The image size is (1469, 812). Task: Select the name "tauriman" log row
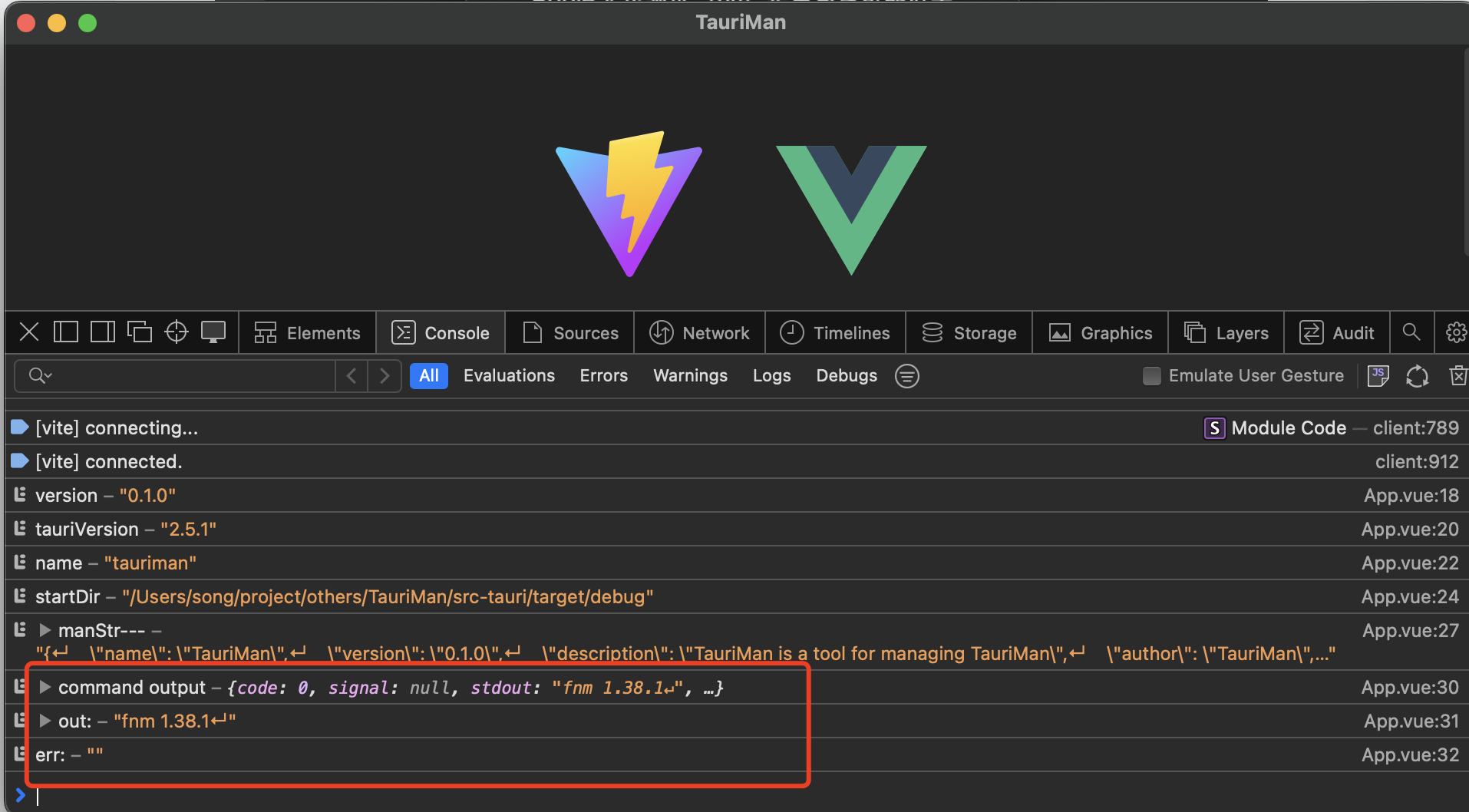[x=737, y=563]
